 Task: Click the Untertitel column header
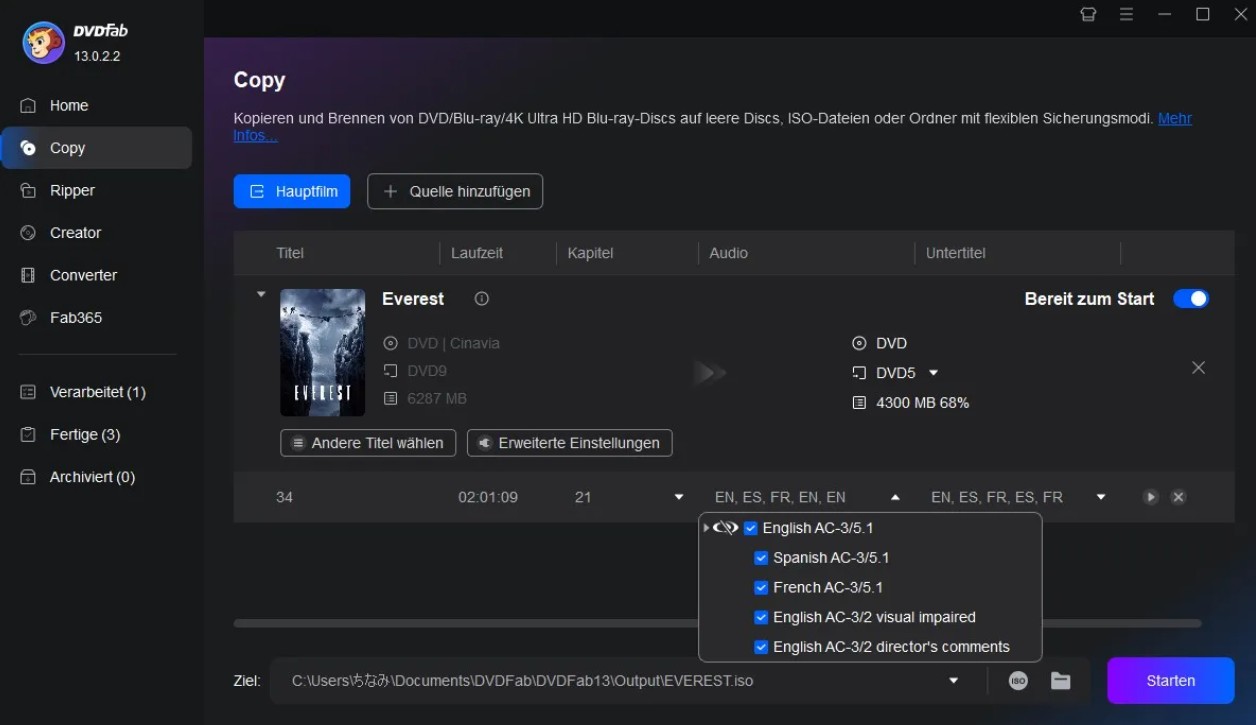[x=955, y=253]
